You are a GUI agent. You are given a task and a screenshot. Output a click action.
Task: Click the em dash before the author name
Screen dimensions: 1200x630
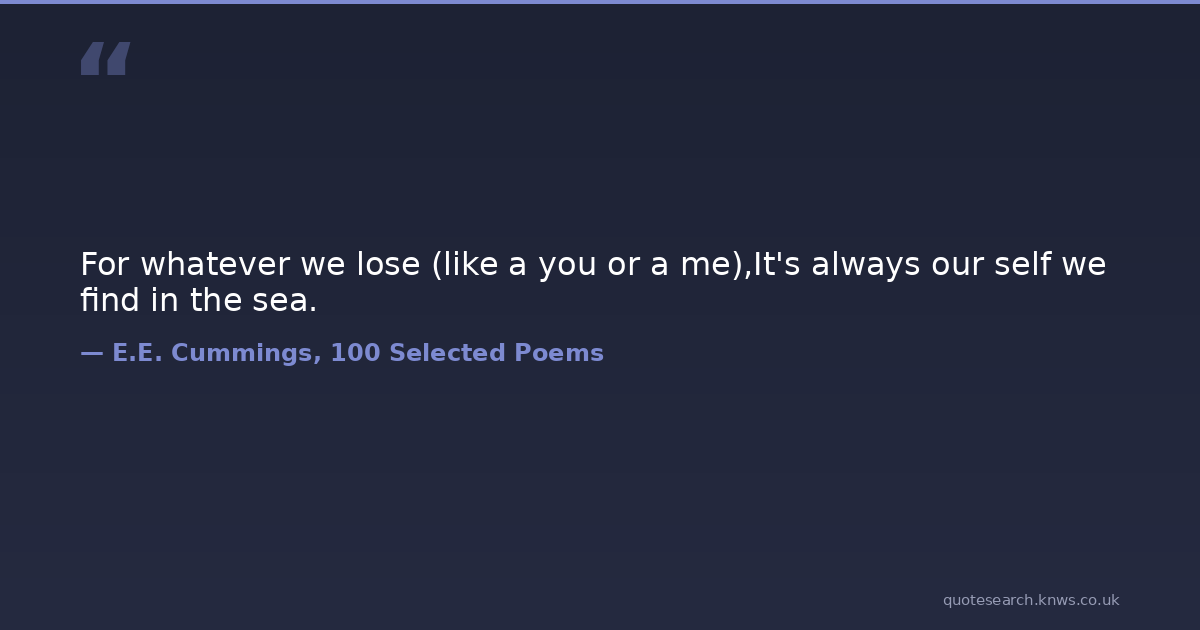pyautogui.click(x=91, y=353)
